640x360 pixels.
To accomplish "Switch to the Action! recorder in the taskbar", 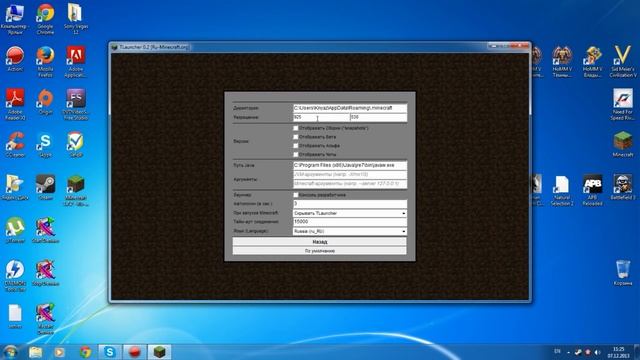I will (135, 352).
